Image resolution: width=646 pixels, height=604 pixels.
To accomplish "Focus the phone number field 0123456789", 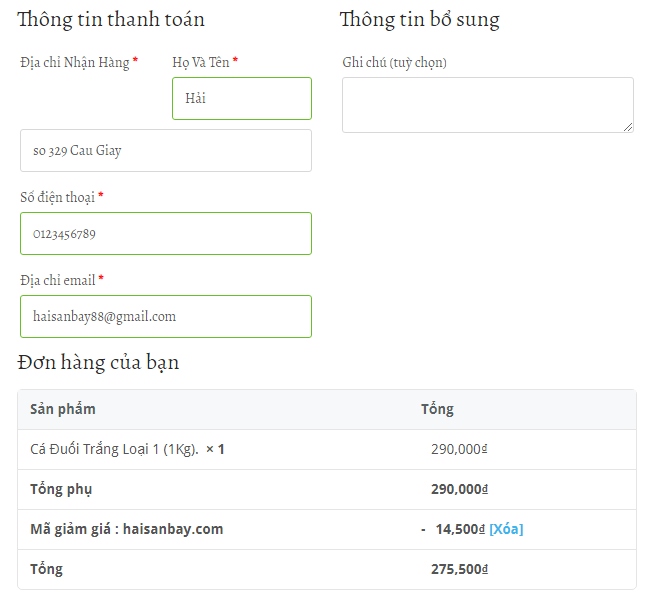I will point(166,234).
